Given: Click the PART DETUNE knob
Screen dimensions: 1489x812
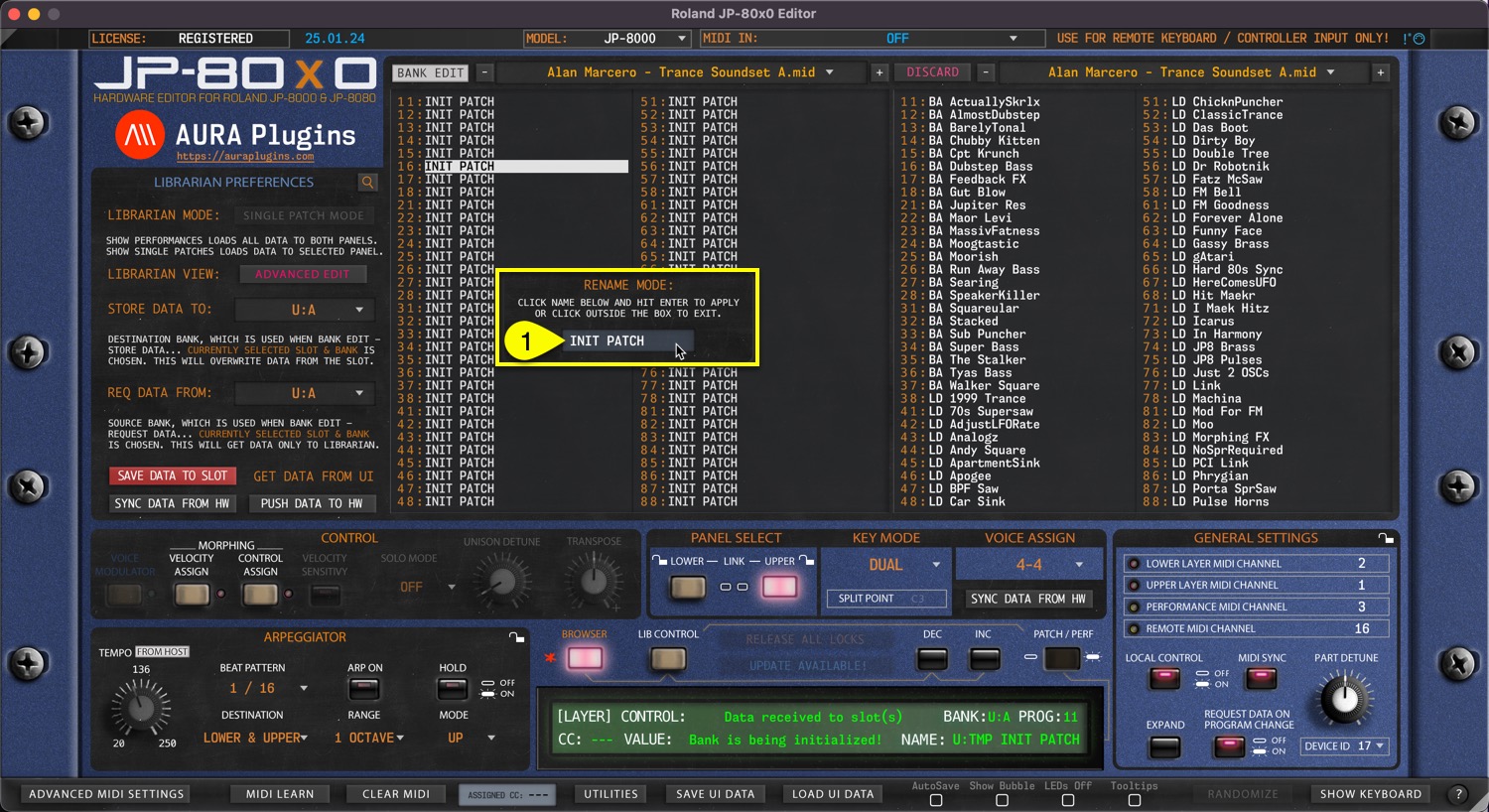Looking at the screenshot, I should tap(1344, 699).
